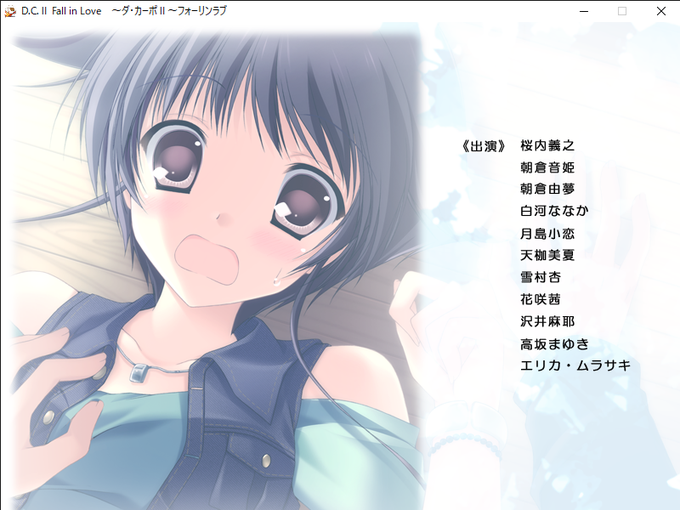Click the cast name 月島小恋
This screenshot has height=510, width=680.
[x=547, y=234]
